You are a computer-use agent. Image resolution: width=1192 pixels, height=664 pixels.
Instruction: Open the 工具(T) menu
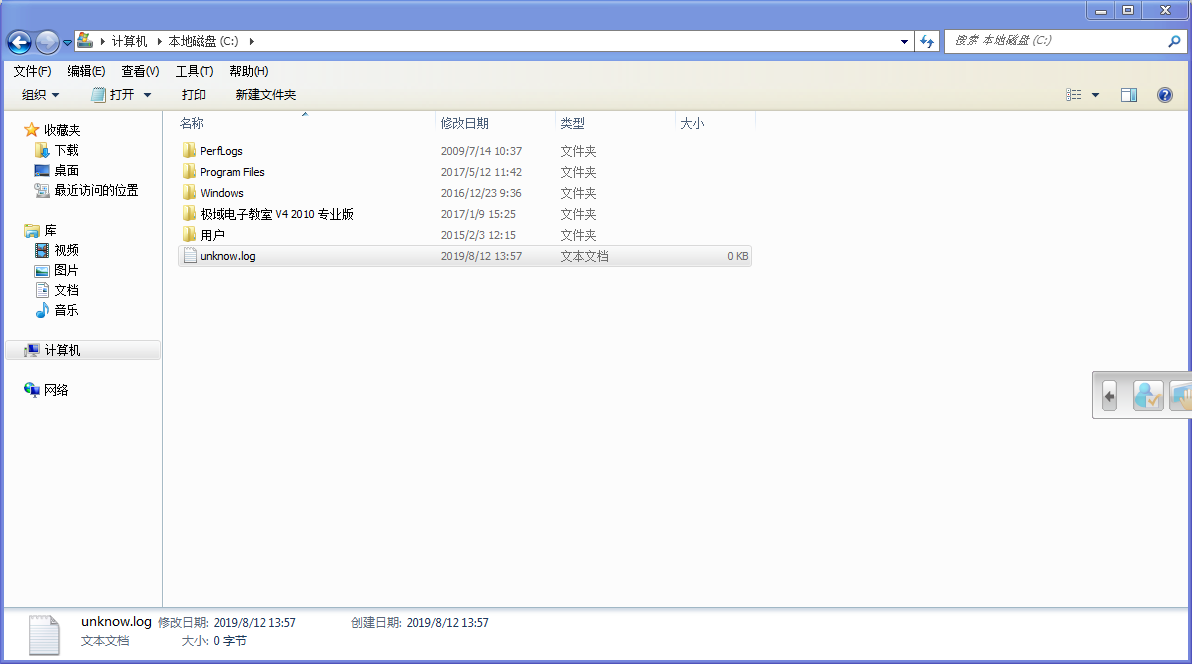[x=194, y=71]
